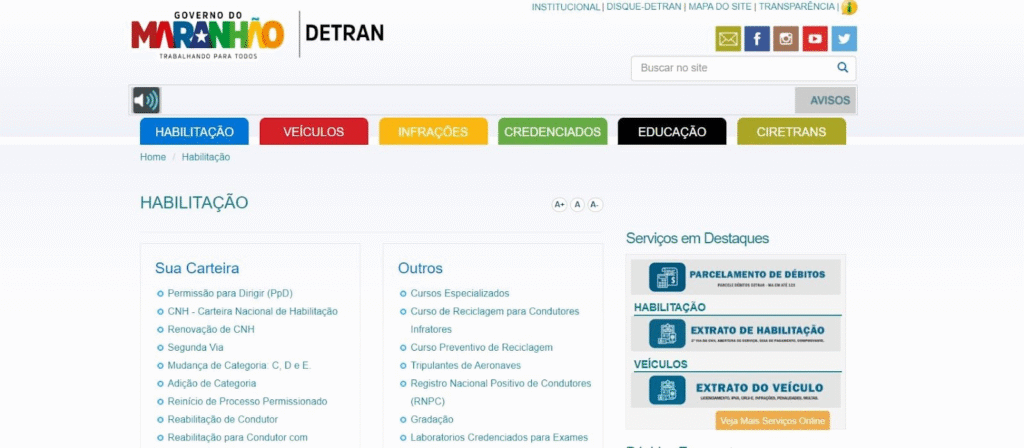Viewport: 1024px width, 448px height.
Task: Open Parcelamento de Débitos banner
Action: 735,277
